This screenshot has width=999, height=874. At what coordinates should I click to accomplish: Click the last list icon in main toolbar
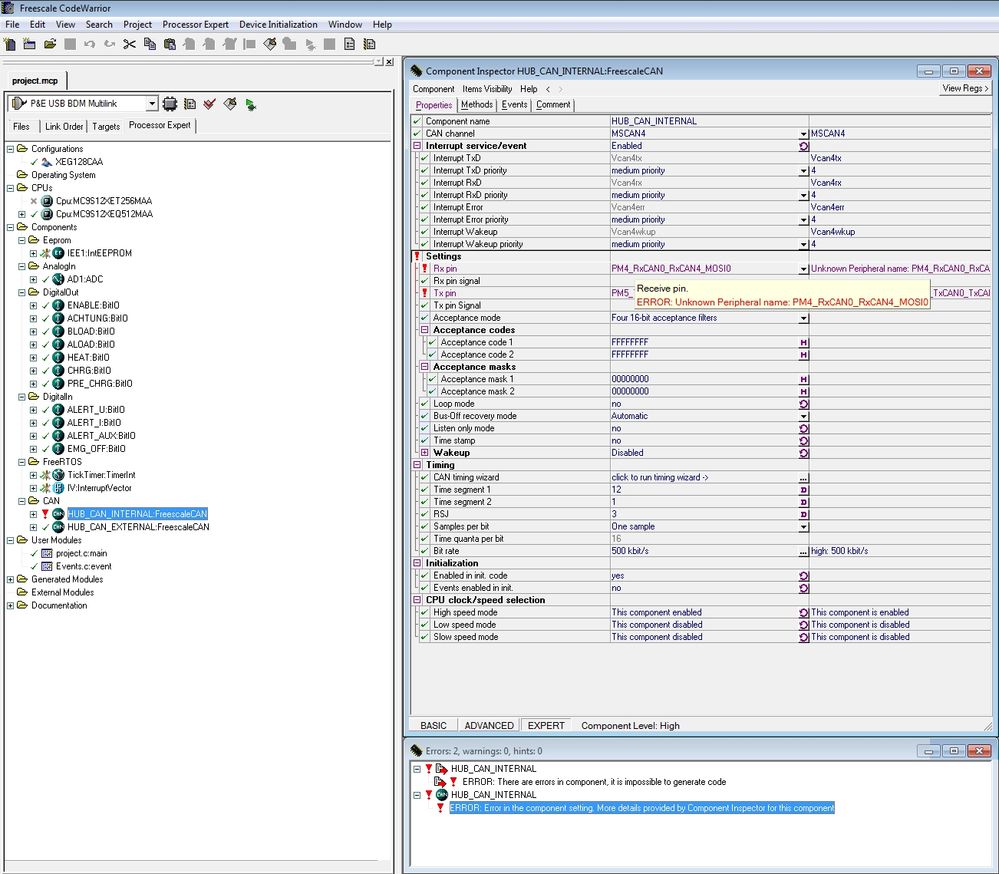tap(369, 44)
